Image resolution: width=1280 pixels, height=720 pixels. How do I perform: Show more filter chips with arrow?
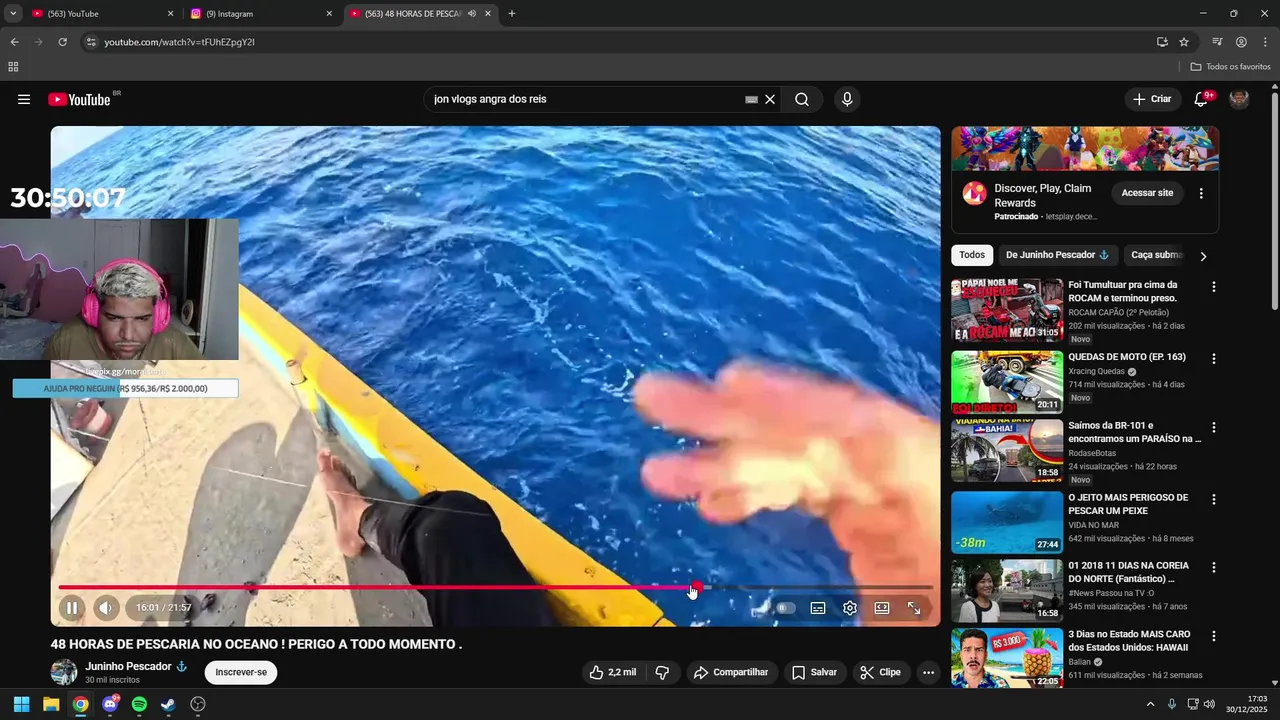click(1203, 256)
